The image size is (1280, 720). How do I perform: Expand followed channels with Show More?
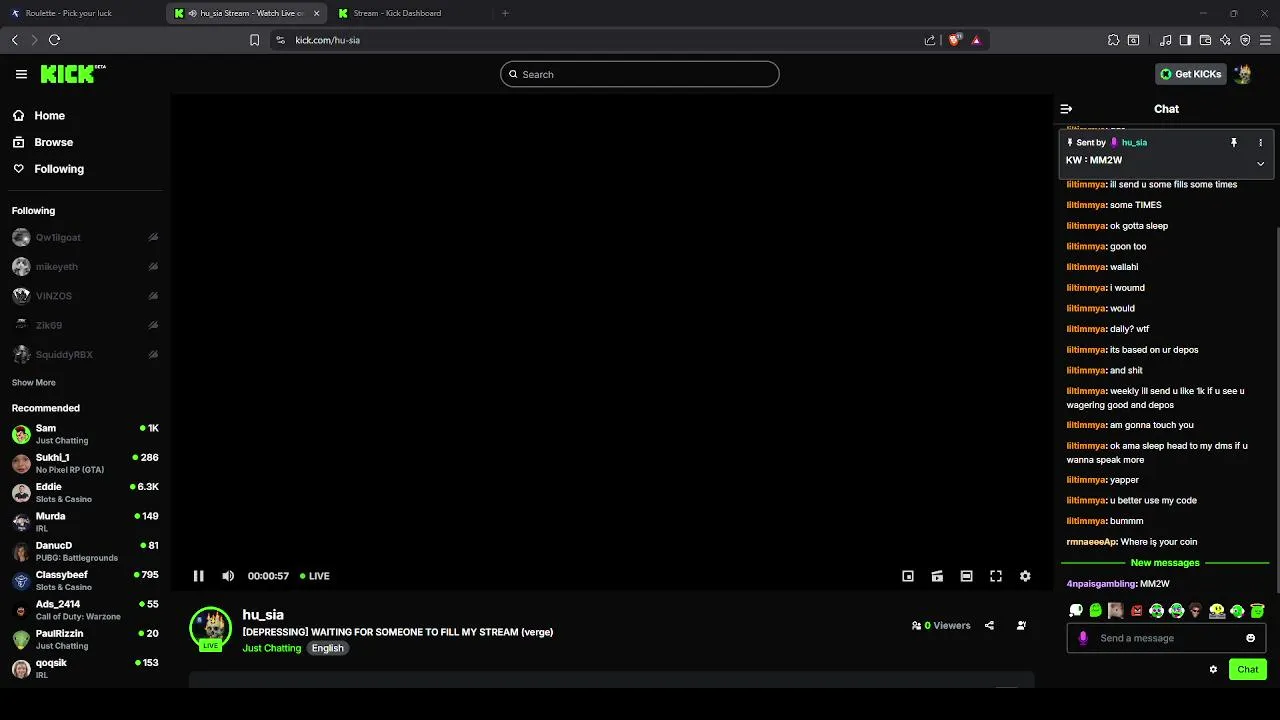(34, 383)
